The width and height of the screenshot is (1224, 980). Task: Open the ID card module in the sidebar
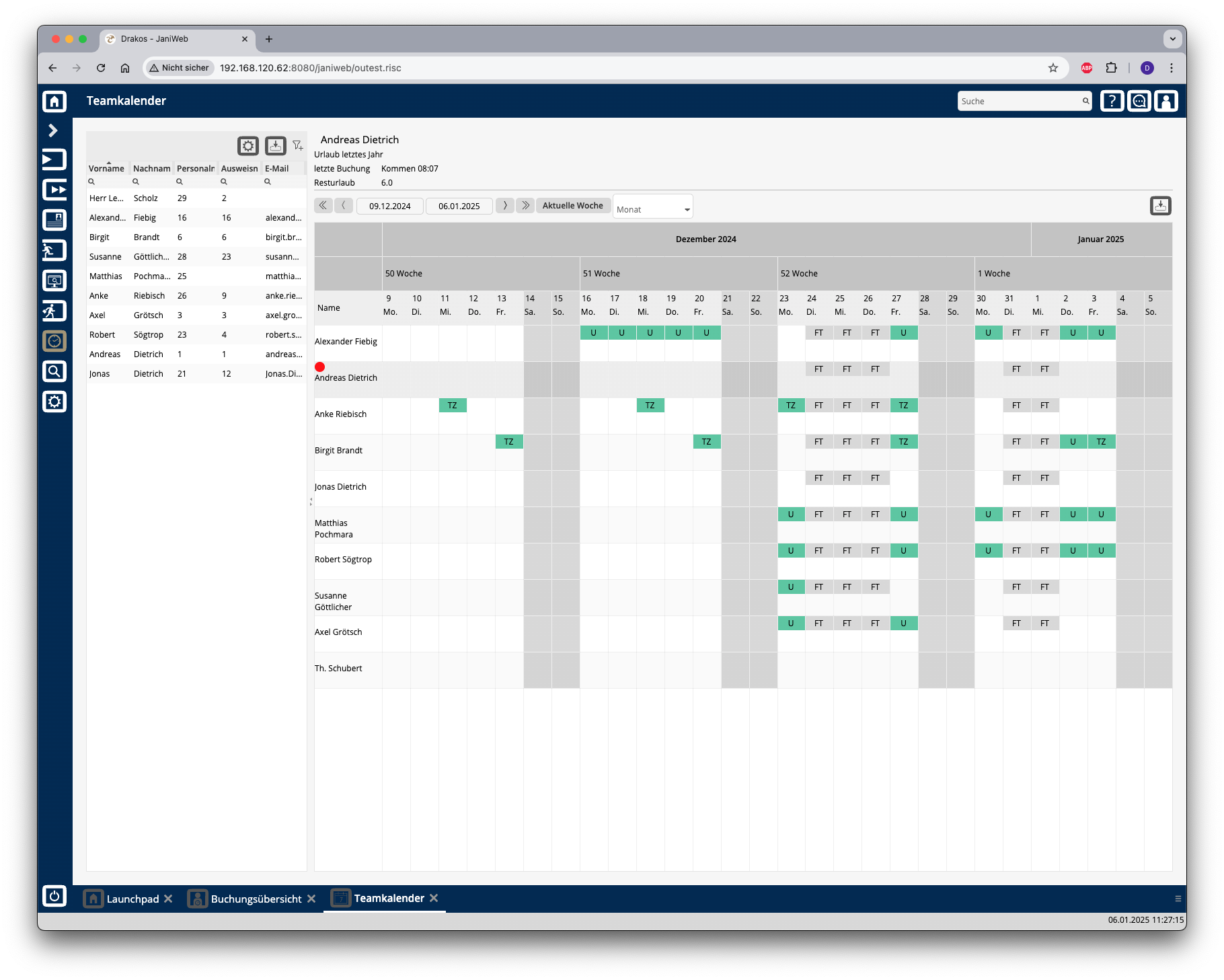click(x=54, y=220)
